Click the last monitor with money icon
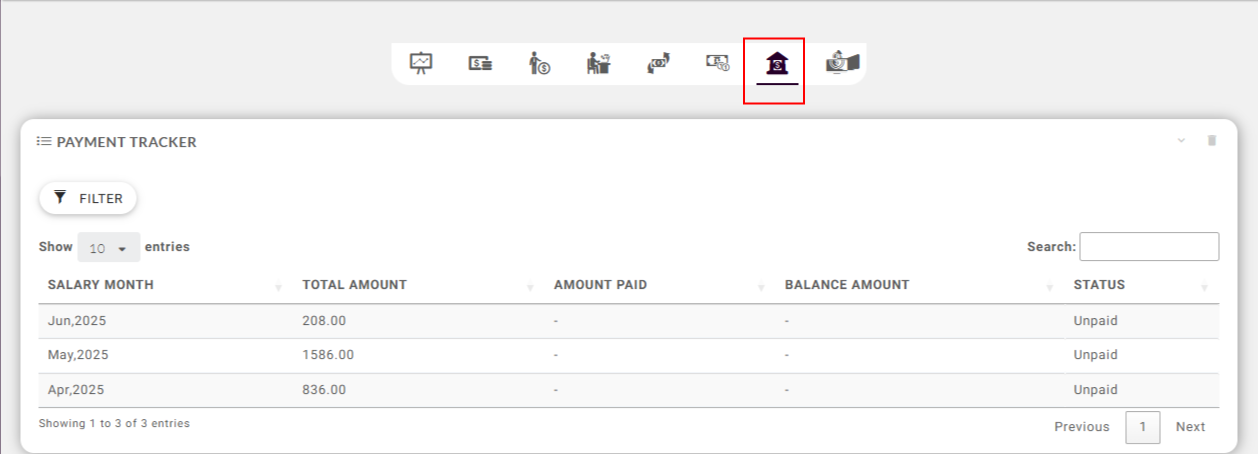The image size is (1258, 454). (842, 64)
